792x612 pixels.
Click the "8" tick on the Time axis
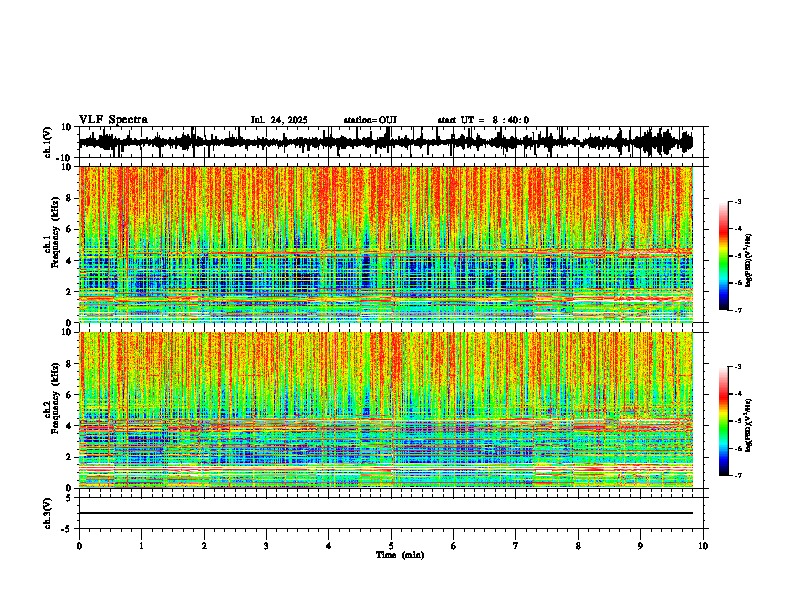coord(578,546)
